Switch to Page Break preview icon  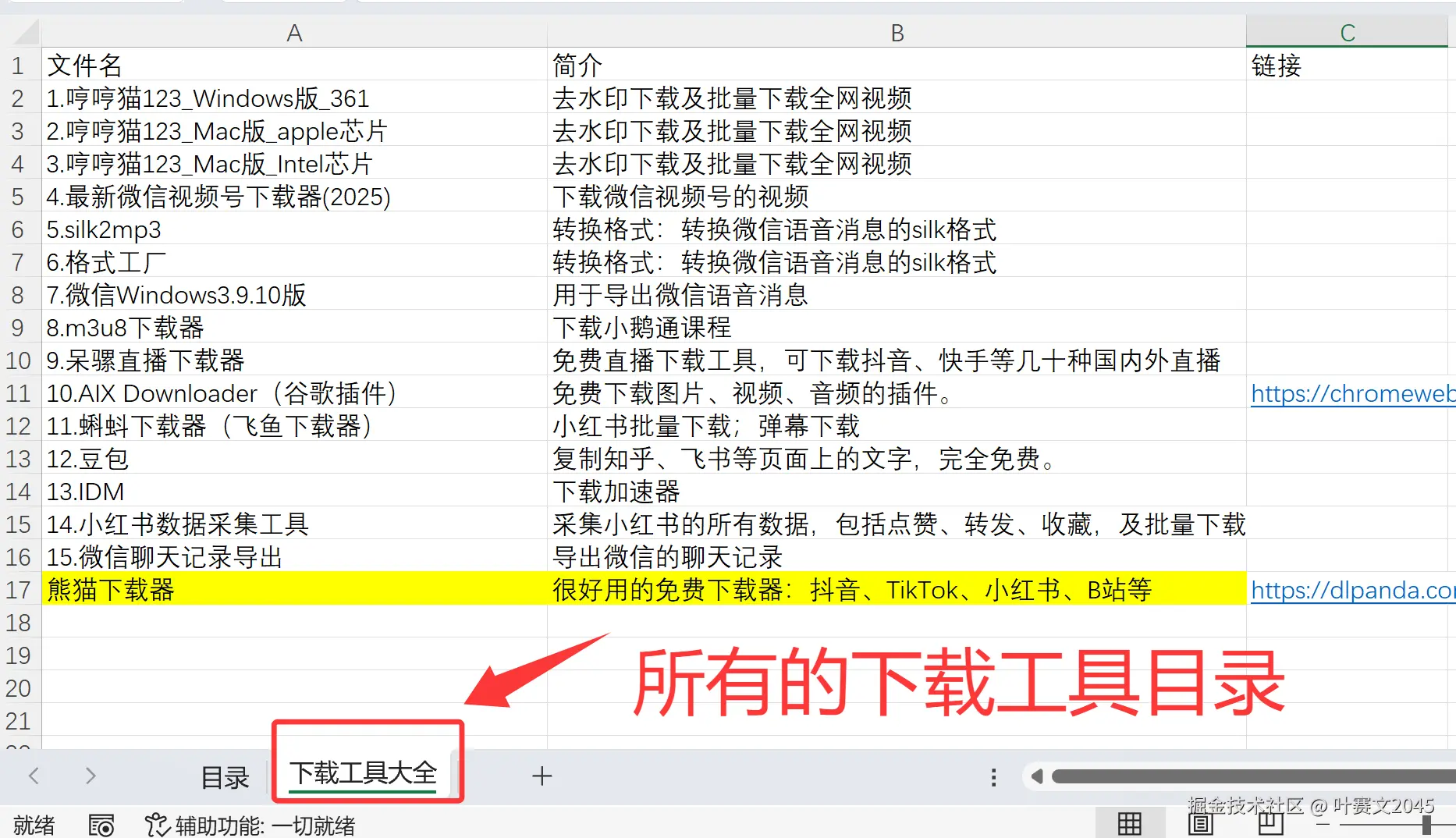tap(1270, 823)
